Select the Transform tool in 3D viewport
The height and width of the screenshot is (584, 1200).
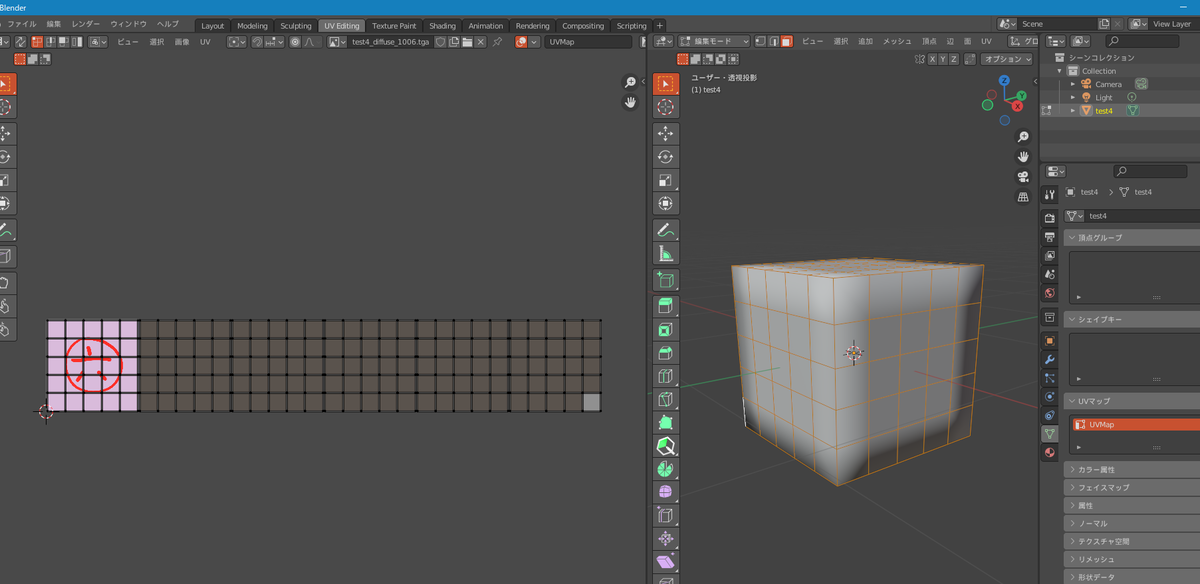pos(666,204)
